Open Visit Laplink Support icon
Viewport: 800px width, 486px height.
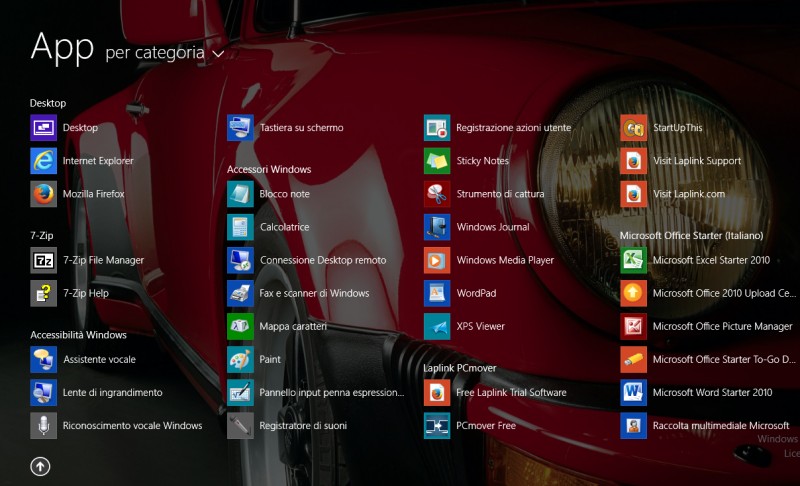pos(634,161)
